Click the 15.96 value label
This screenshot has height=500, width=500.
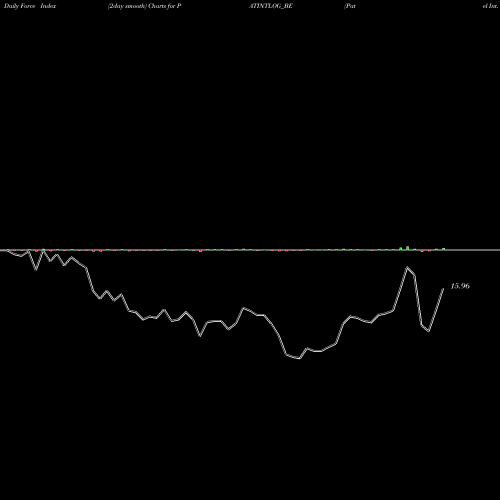[x=460, y=286]
